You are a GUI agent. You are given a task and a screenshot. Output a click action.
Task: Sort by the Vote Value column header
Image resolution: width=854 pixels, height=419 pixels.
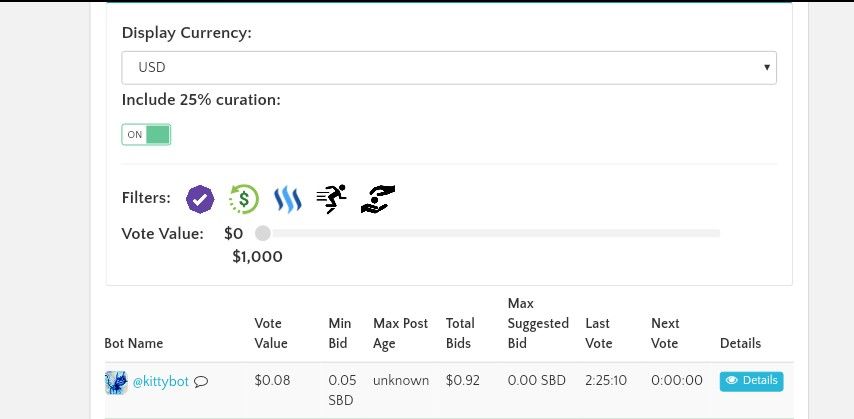pos(271,333)
